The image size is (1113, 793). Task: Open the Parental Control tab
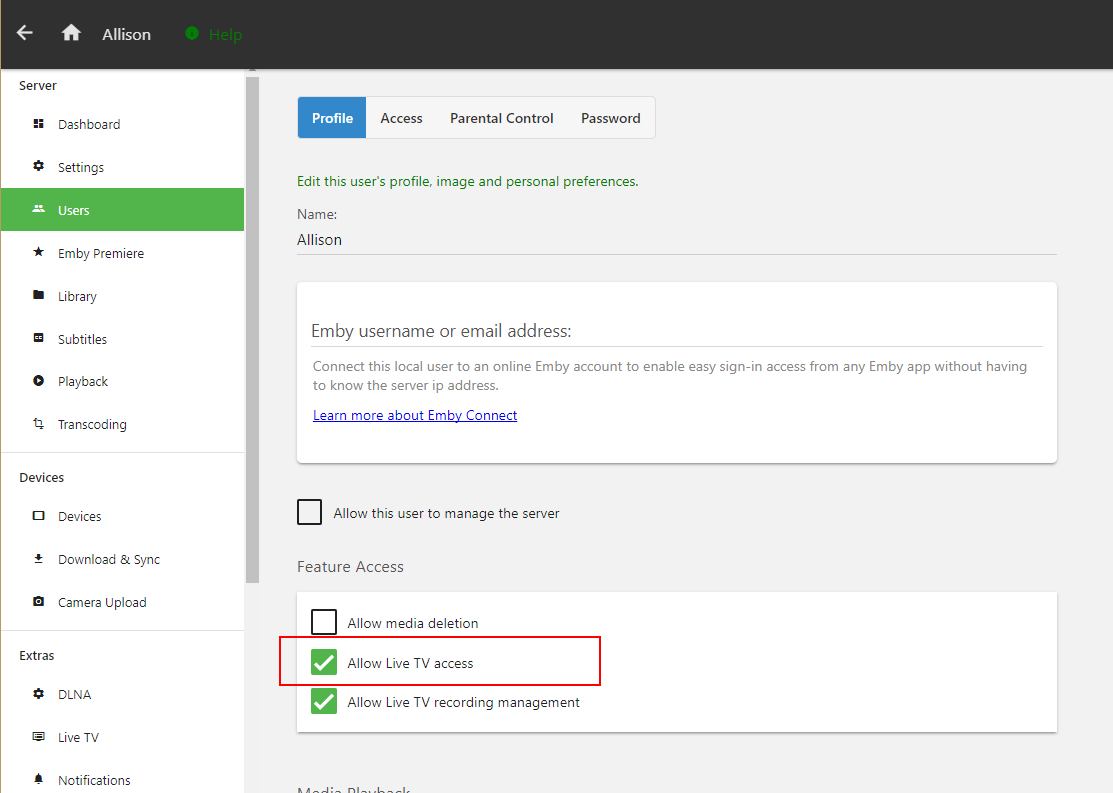502,118
